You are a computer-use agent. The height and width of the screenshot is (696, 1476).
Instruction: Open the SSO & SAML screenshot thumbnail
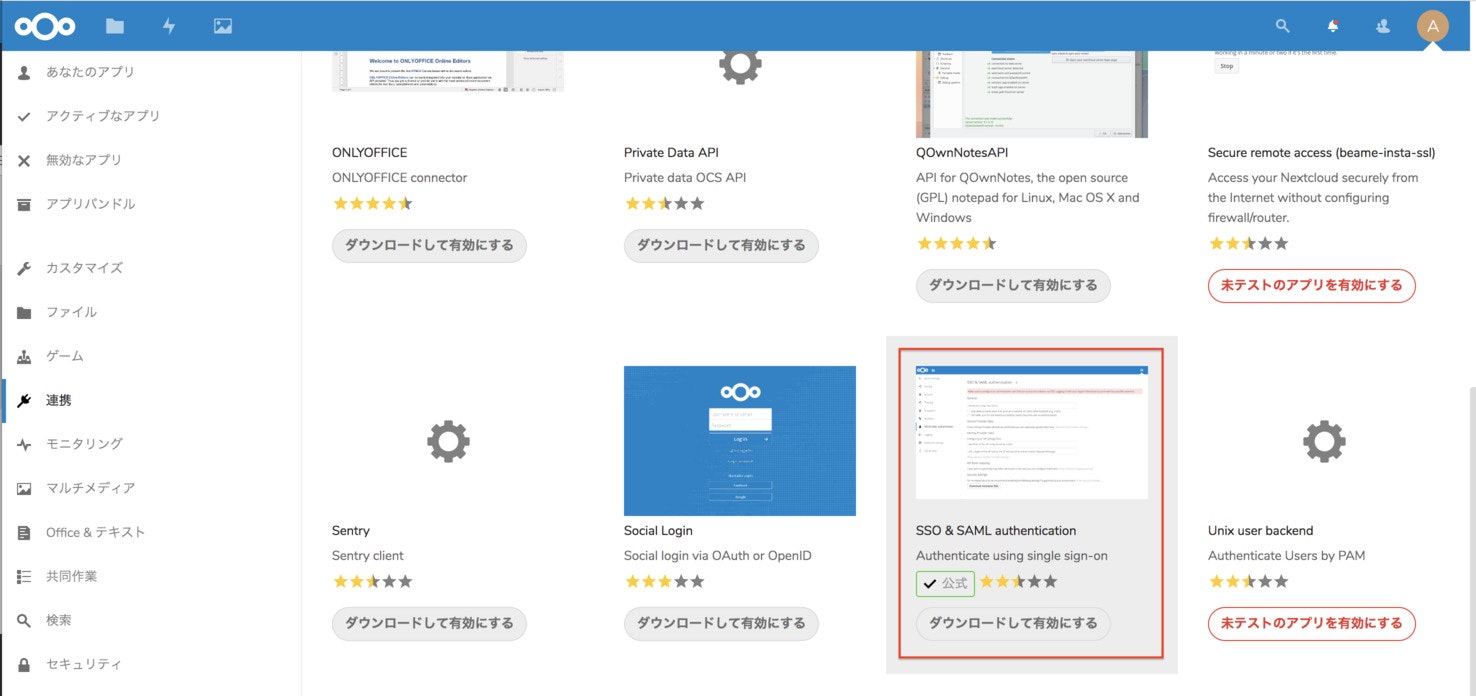tap(1032, 433)
